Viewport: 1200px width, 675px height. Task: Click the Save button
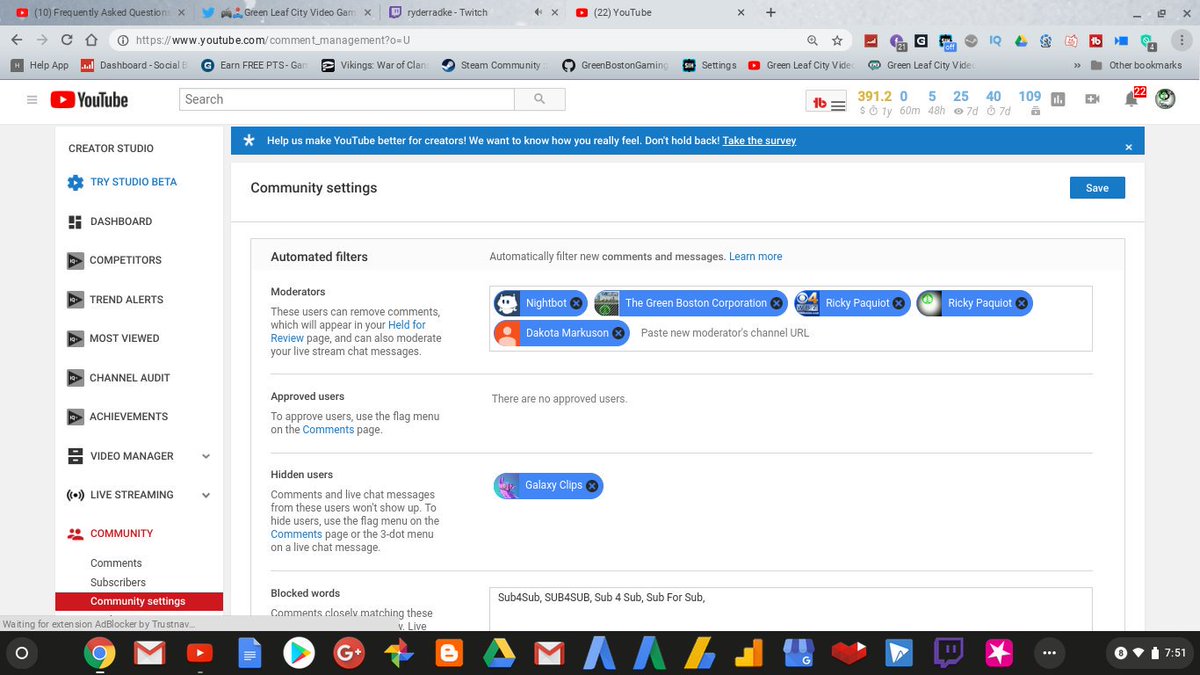[1097, 188]
